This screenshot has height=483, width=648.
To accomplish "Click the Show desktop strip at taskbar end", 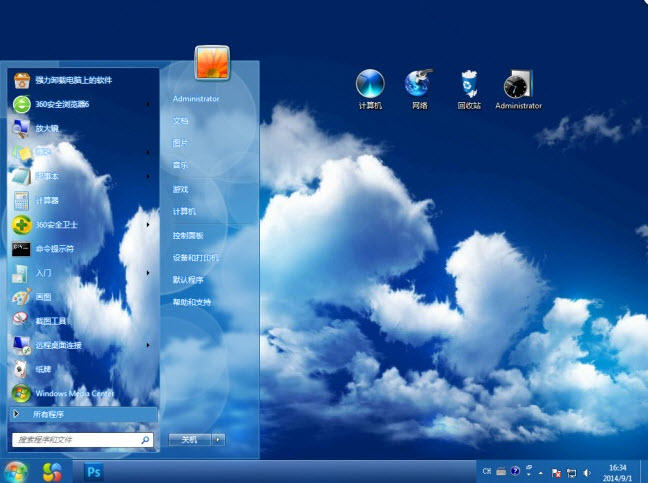I will click(x=644, y=471).
